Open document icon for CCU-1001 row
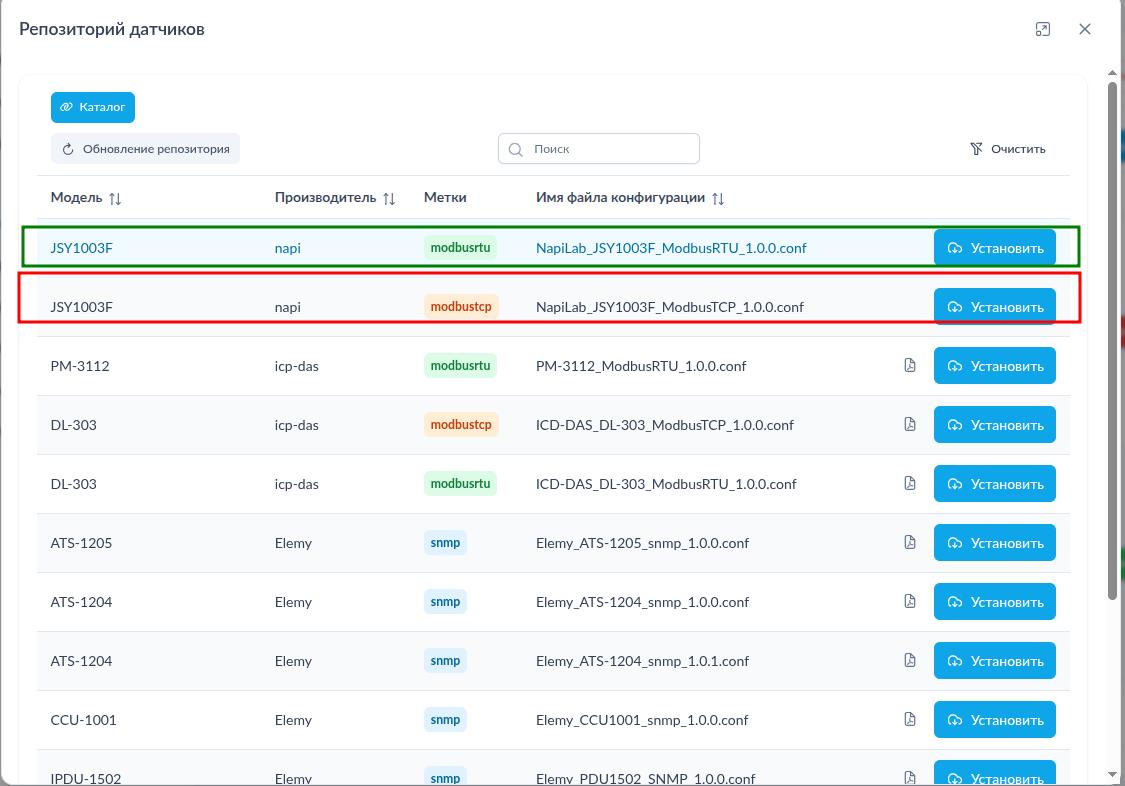 coord(910,720)
